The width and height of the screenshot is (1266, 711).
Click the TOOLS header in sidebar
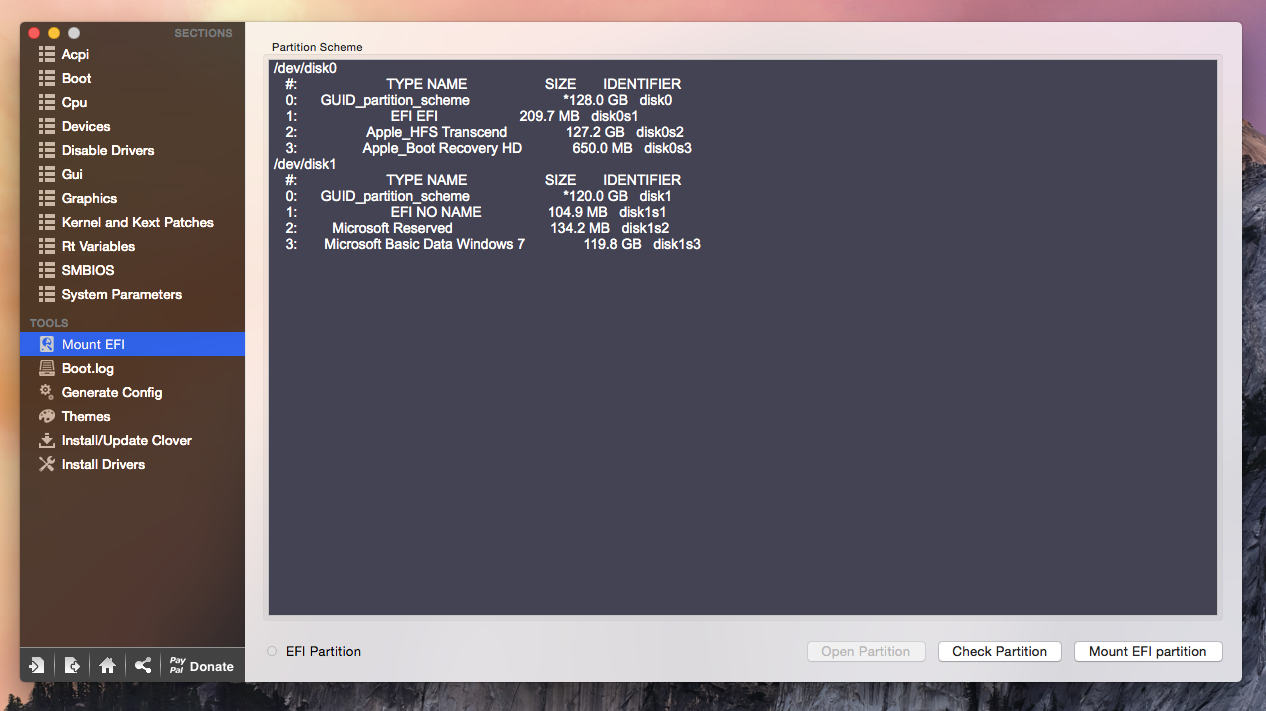[x=49, y=323]
